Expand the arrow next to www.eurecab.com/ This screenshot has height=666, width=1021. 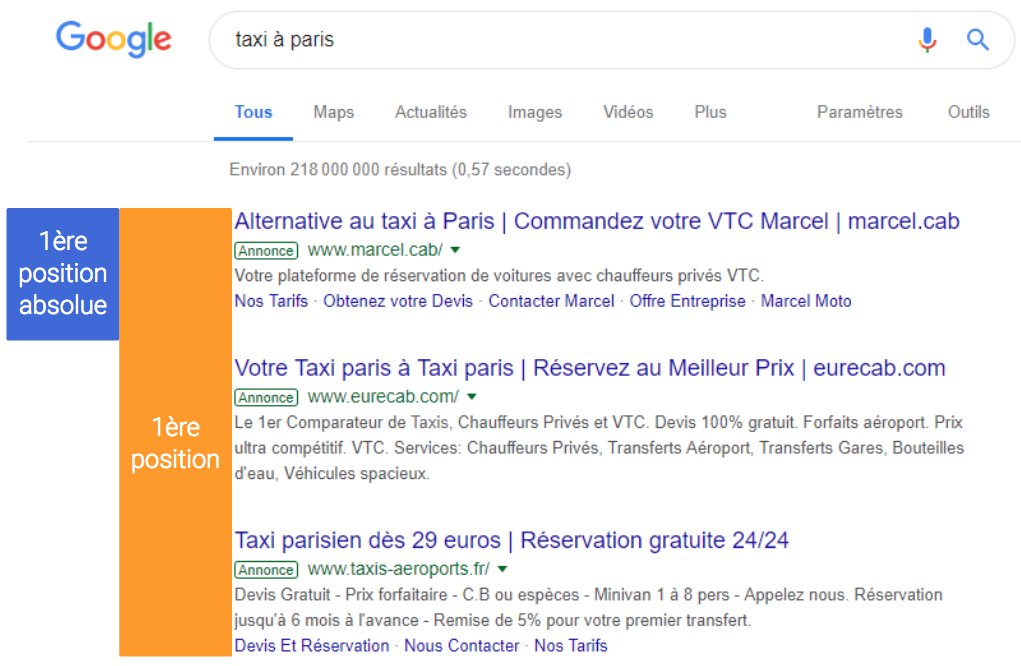472,396
